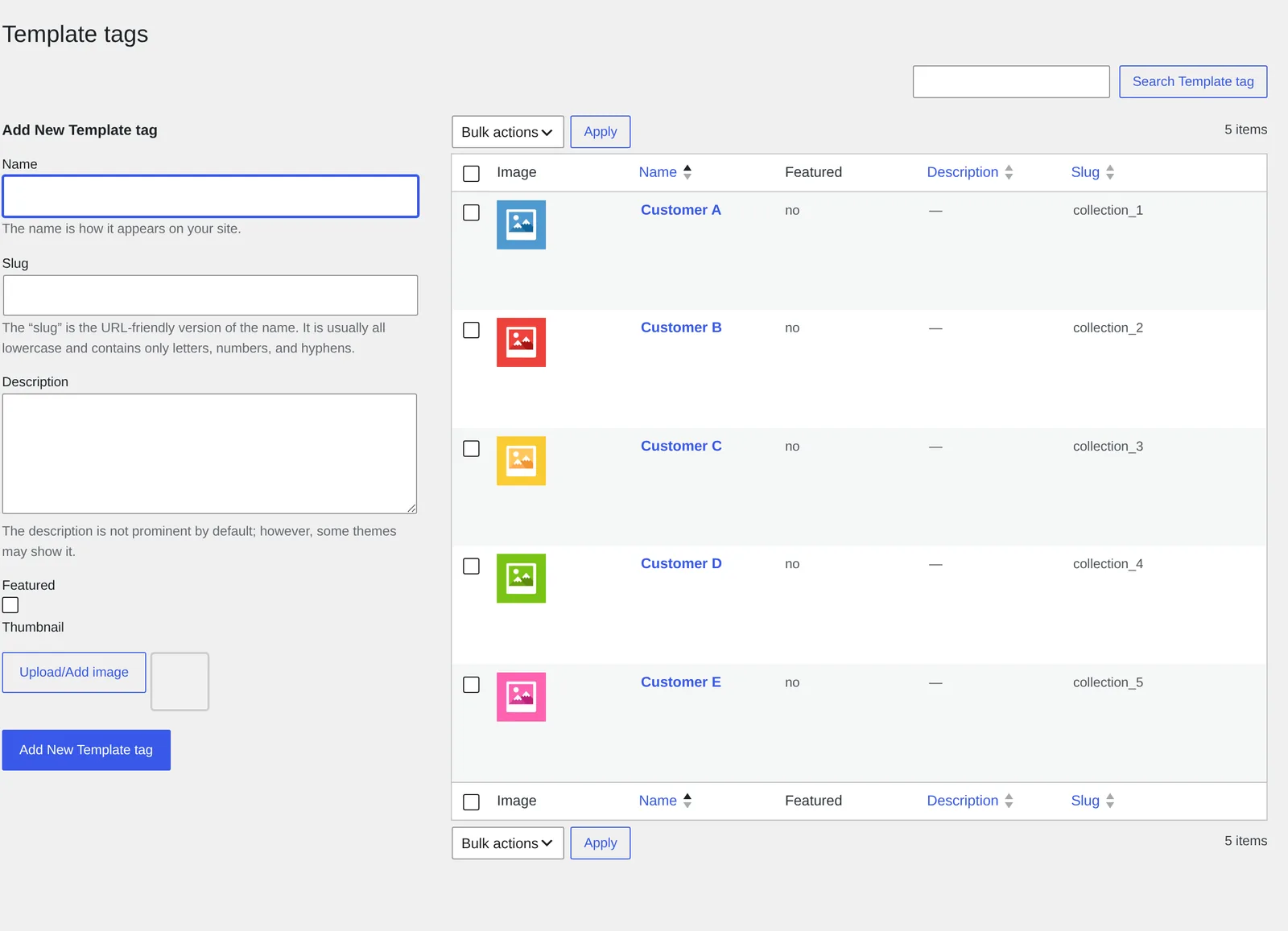Enable the Featured checkbox in the add form

tap(10, 605)
